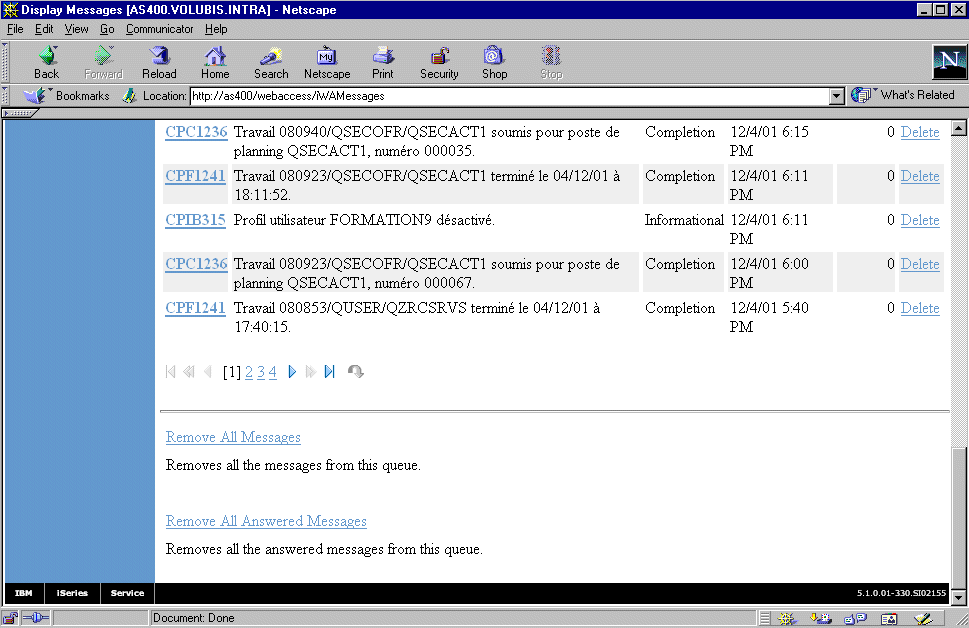Click the component bar grip icon

pos(764,618)
